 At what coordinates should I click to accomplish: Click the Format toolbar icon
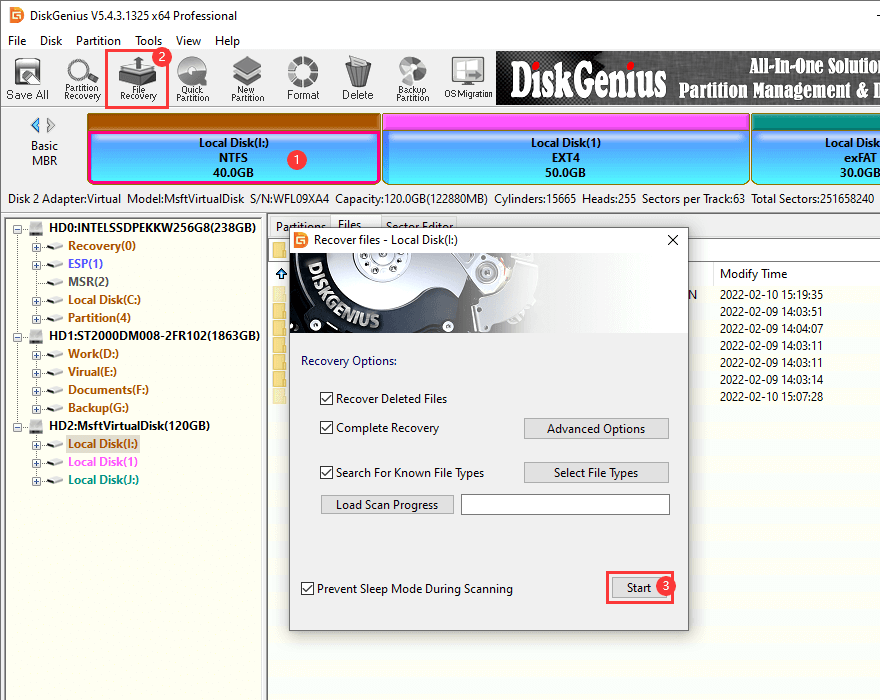[x=303, y=79]
